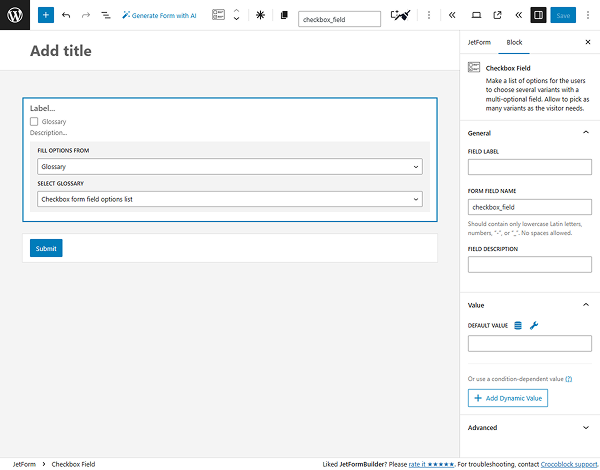Image resolution: width=600 pixels, height=470 pixels.
Task: Click the database preset icon beside Default Value
Action: point(518,325)
